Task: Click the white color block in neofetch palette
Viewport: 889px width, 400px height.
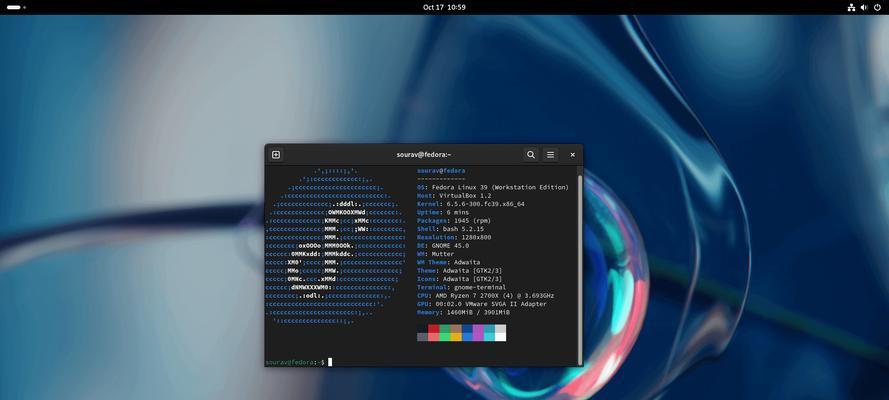Action: click(x=501, y=337)
